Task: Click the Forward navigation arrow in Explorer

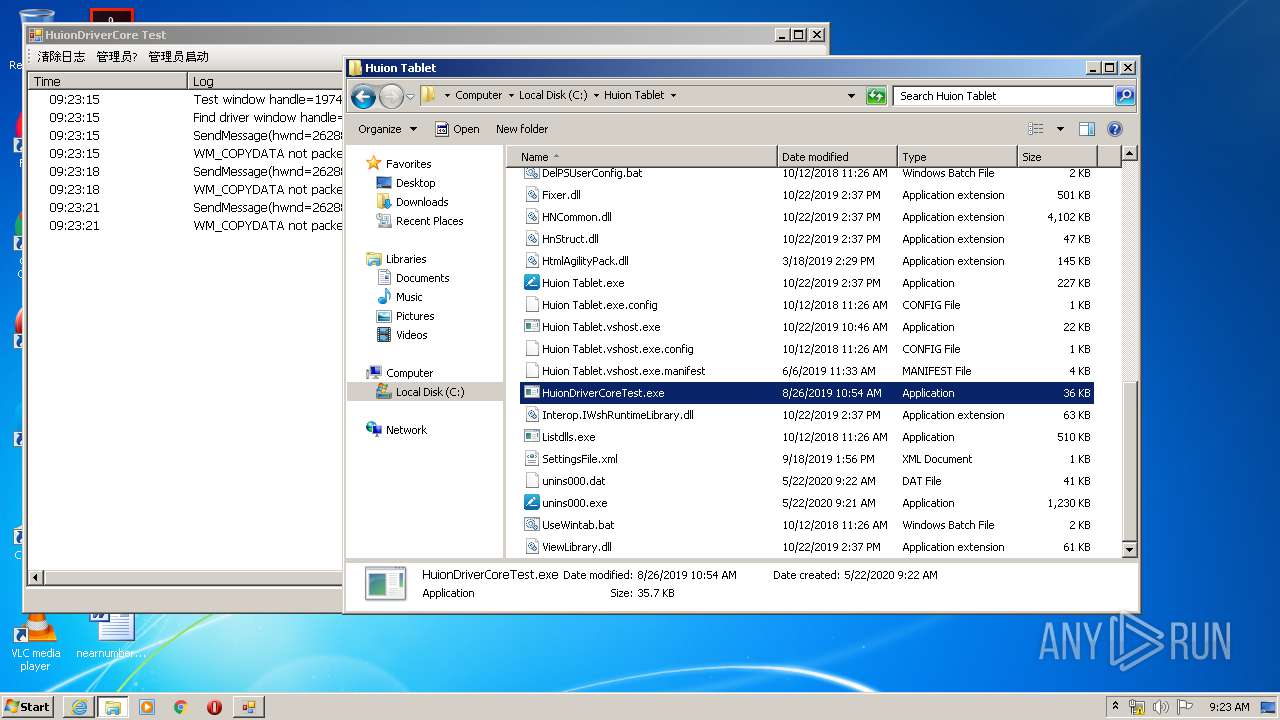Action: (391, 96)
